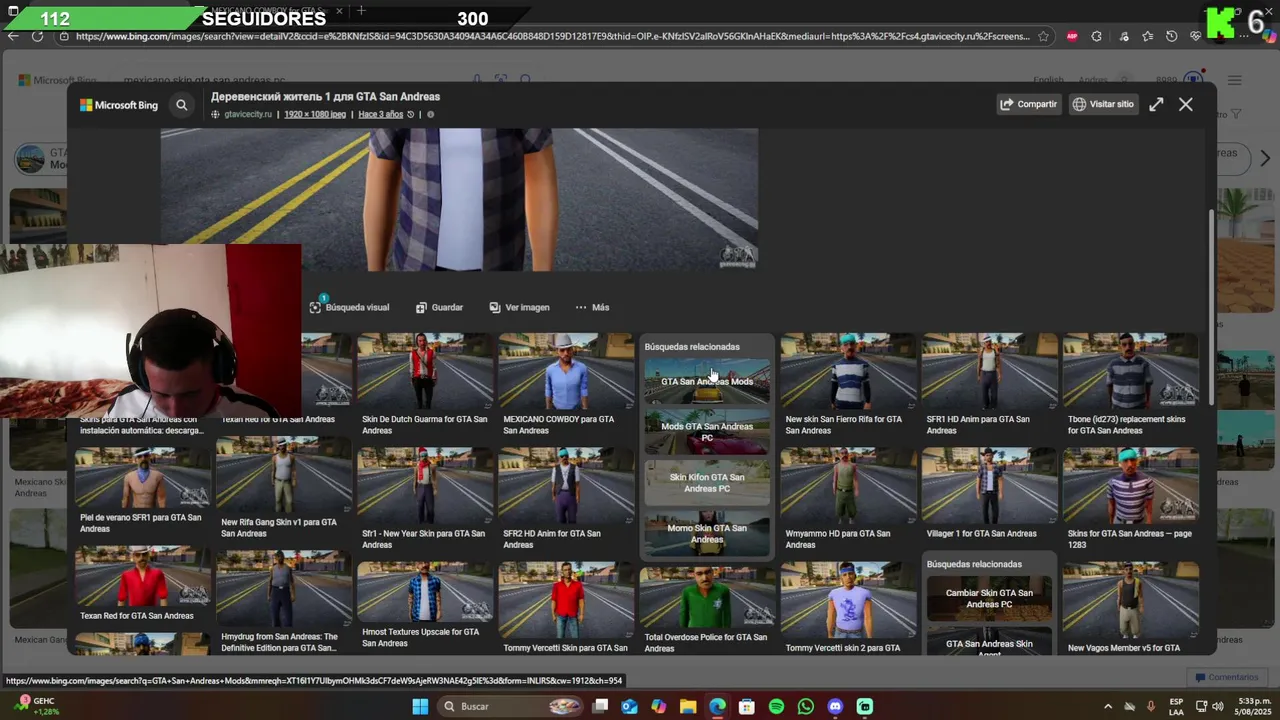
Task: Open Discord from the taskbar
Action: (x=836, y=707)
